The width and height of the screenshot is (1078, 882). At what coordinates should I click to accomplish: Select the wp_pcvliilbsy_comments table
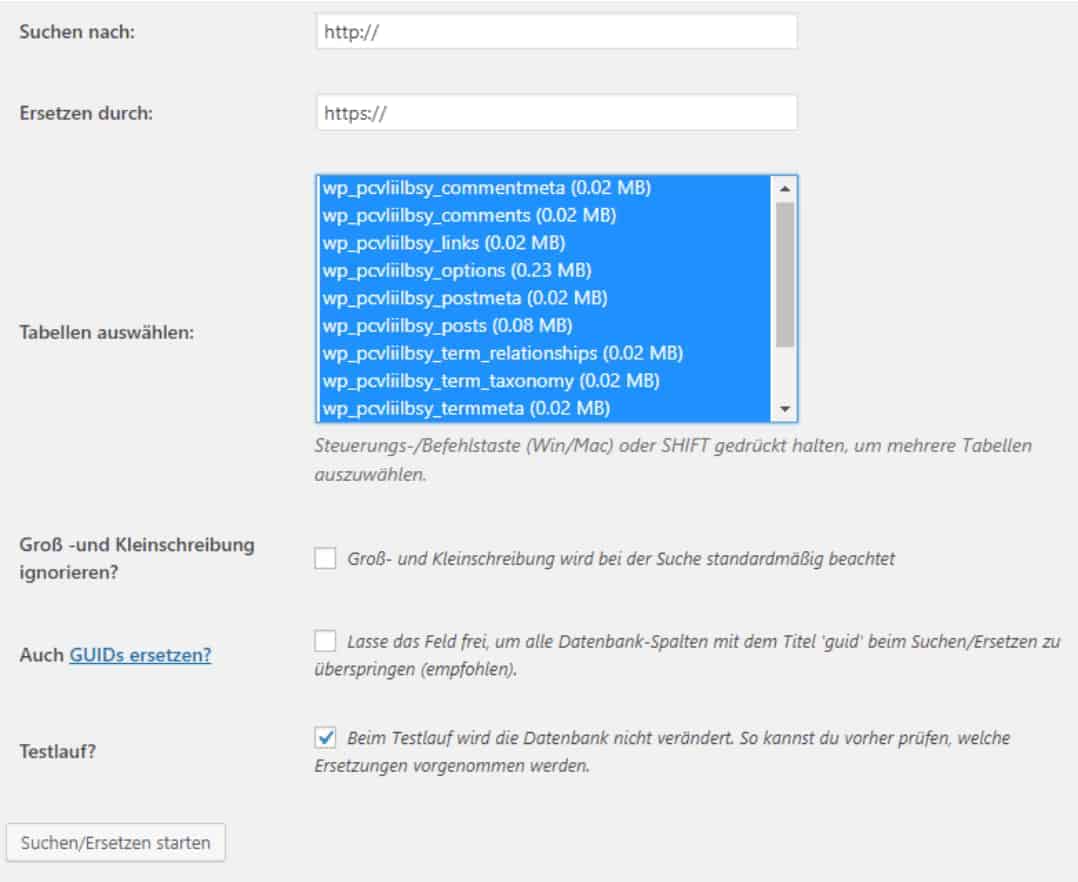click(468, 215)
